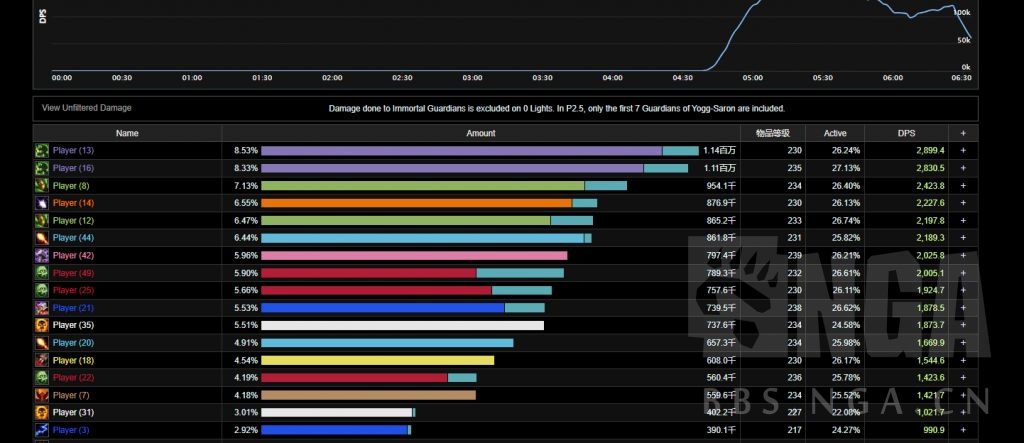Sort the table by DPS column header
The width and height of the screenshot is (1024, 443).
(x=905, y=133)
